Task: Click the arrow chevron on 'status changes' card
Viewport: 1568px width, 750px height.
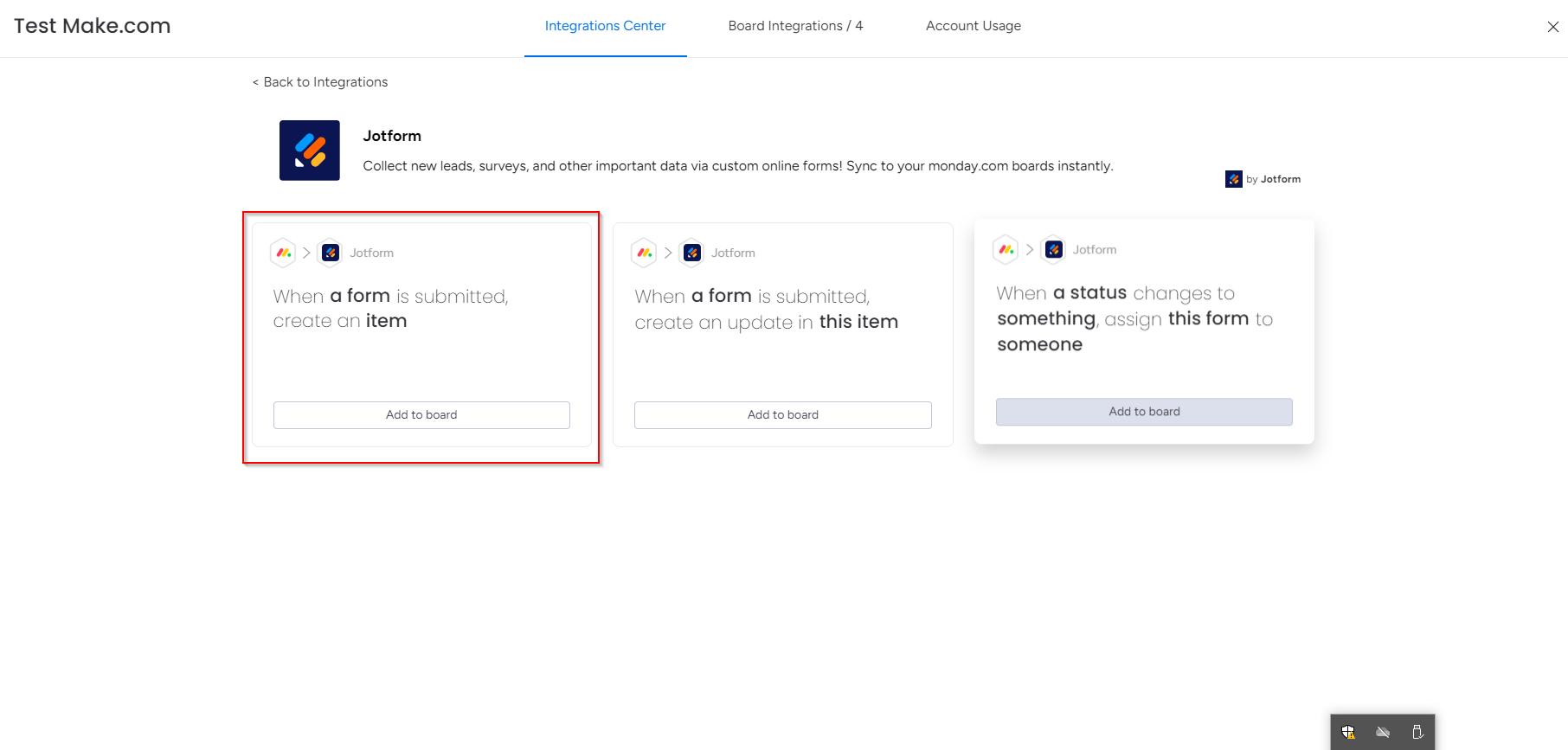Action: pos(1030,249)
